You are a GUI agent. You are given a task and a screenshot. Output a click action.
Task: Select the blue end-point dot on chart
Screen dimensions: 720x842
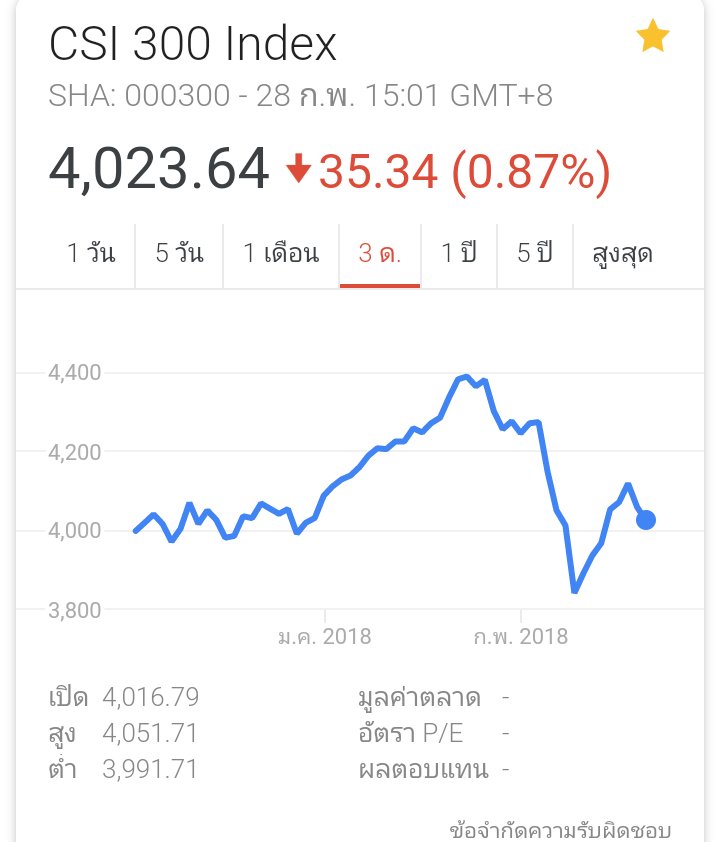(646, 520)
